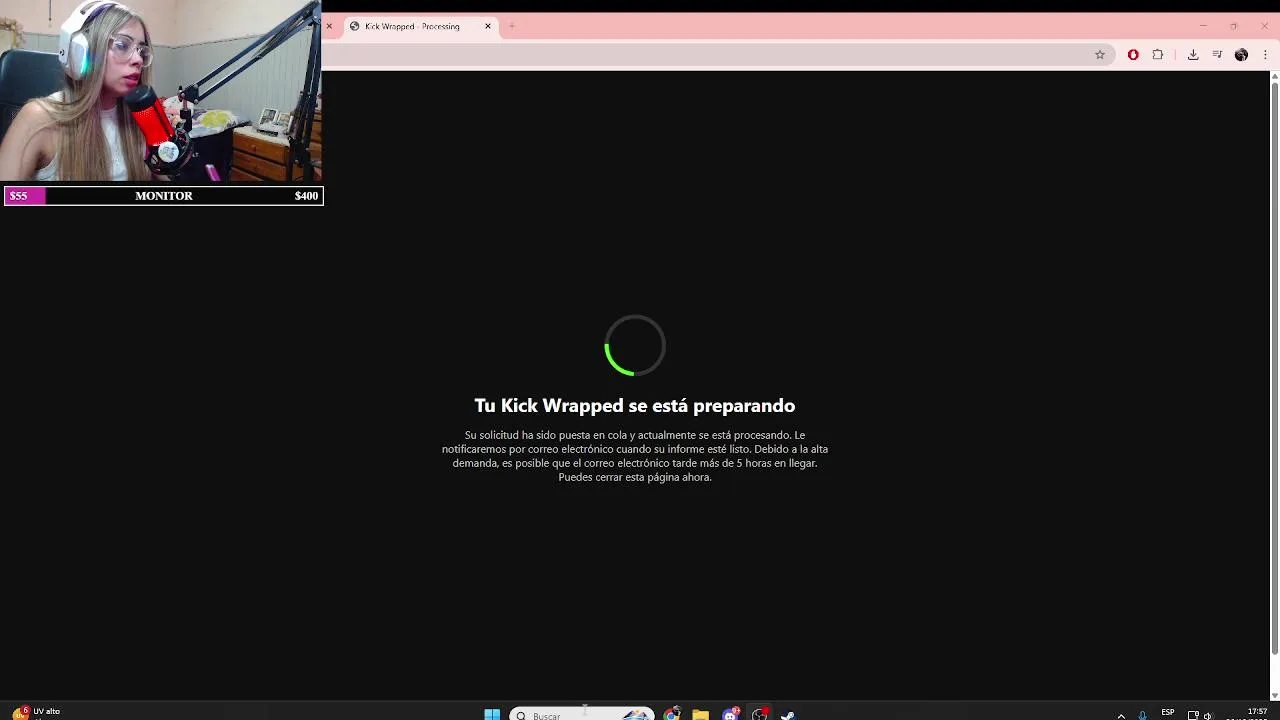Viewport: 1280px width, 720px height.
Task: Bookmark this page with the star icon
Action: (x=1100, y=55)
